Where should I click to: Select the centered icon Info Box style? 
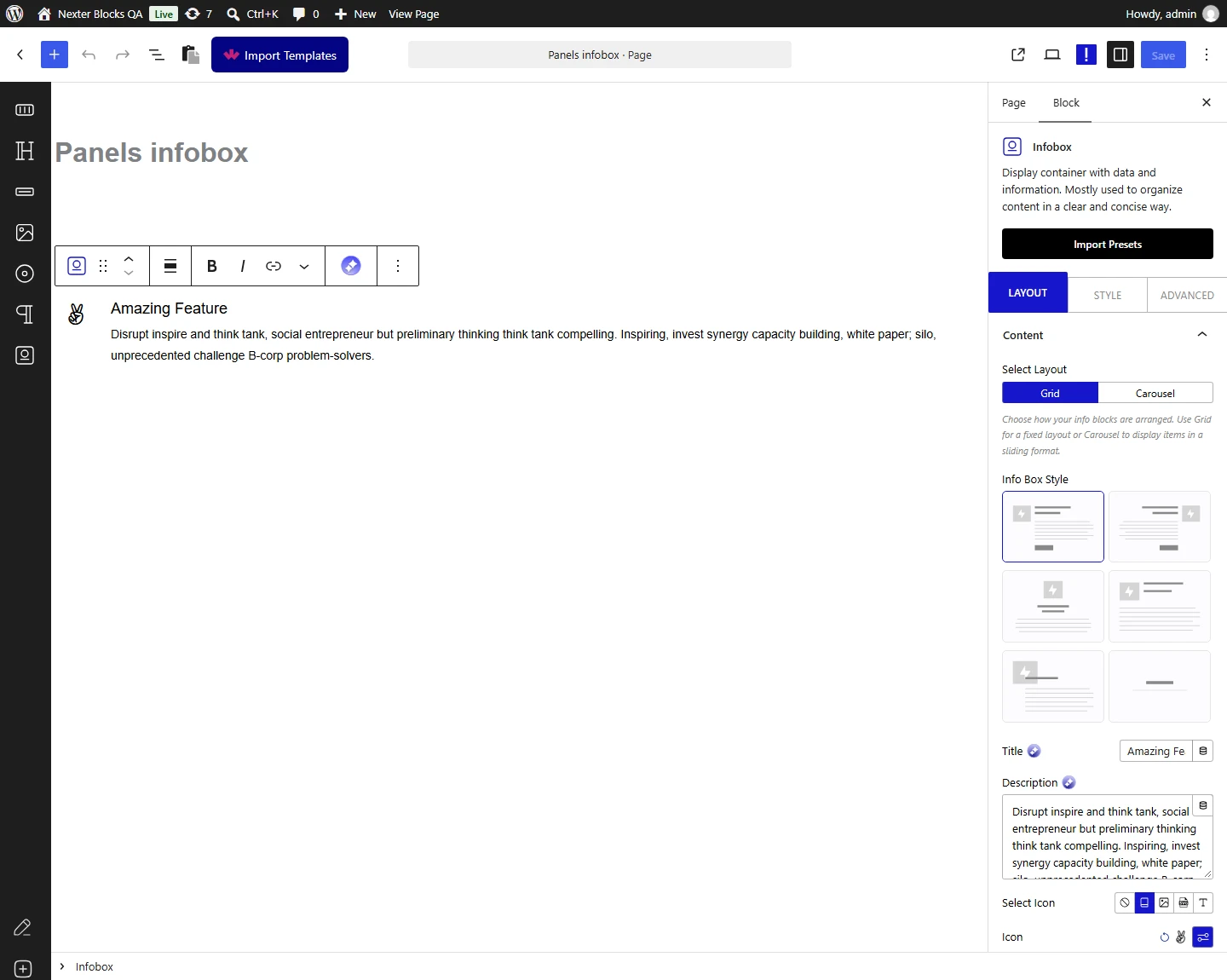click(1053, 607)
